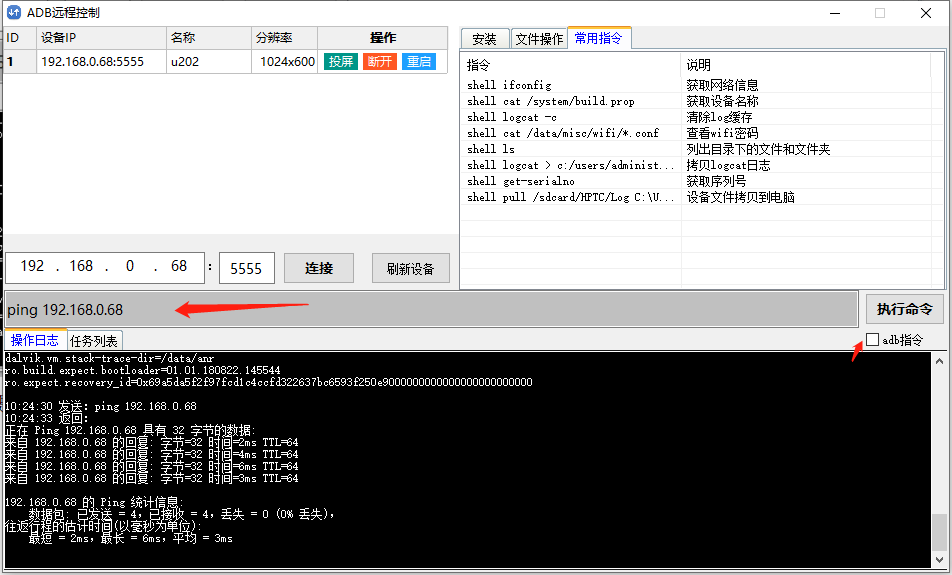Click the log scrollbar down arrow

click(x=939, y=560)
